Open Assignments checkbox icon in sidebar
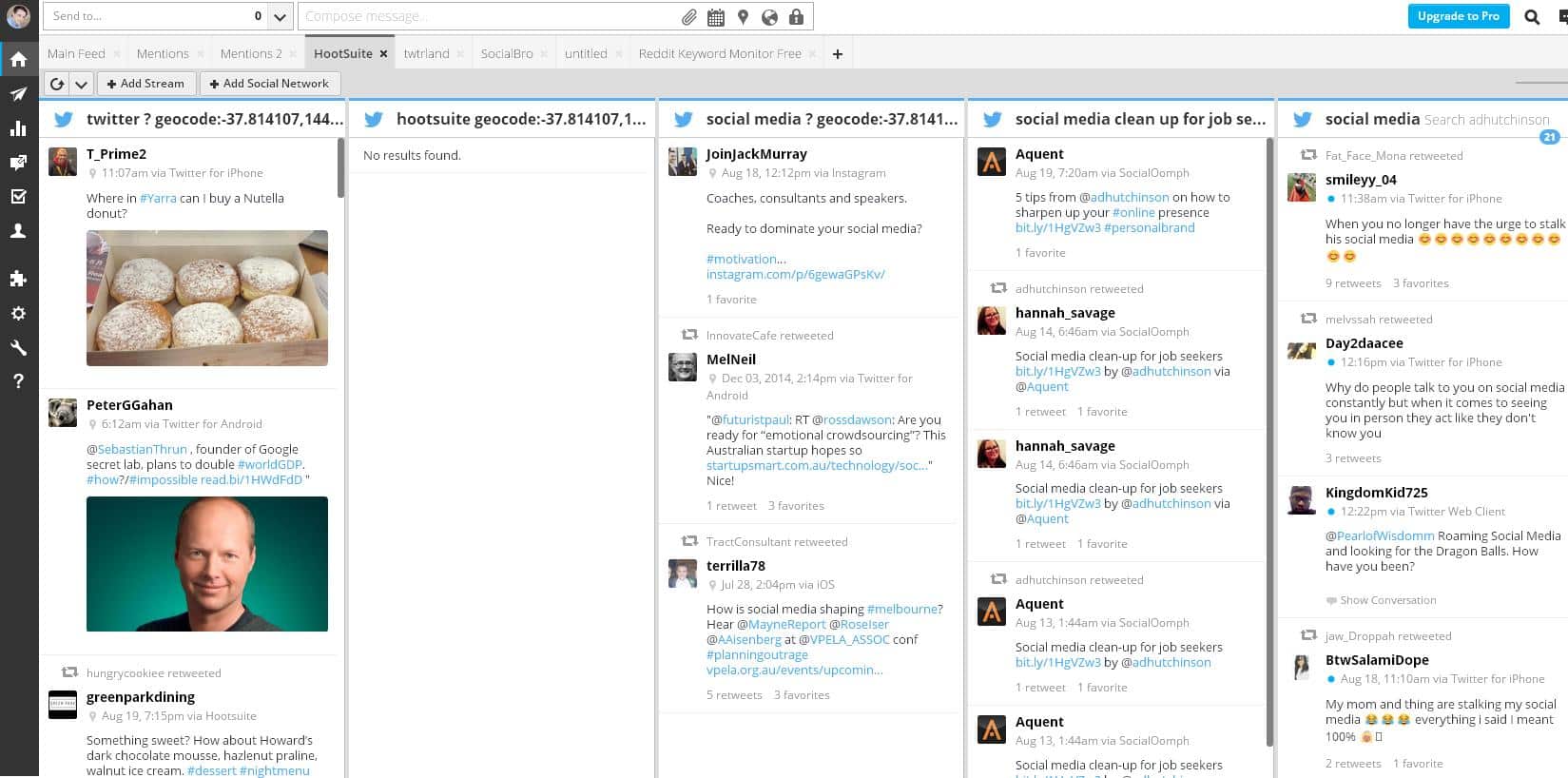This screenshot has width=1568, height=778. 18,197
